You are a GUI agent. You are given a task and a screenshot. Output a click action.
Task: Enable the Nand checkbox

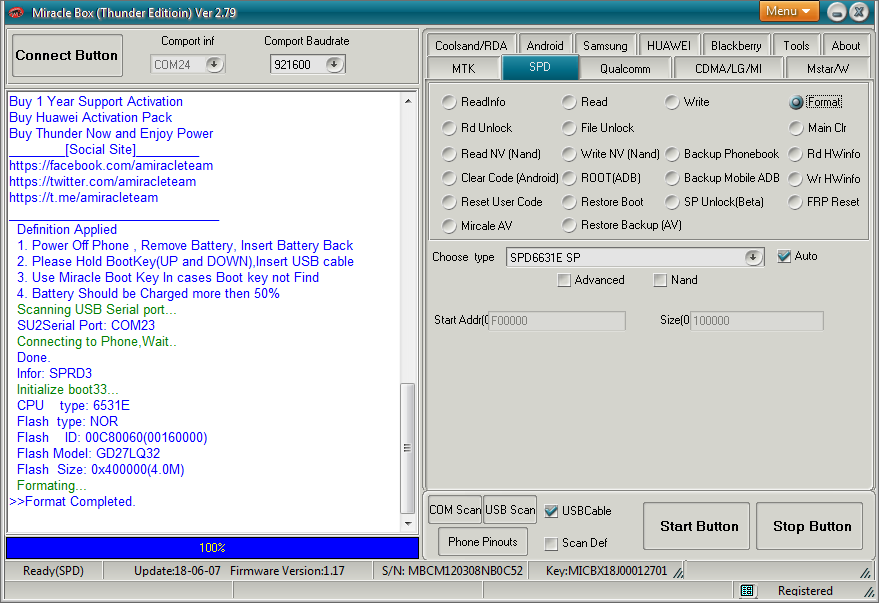[x=660, y=280]
